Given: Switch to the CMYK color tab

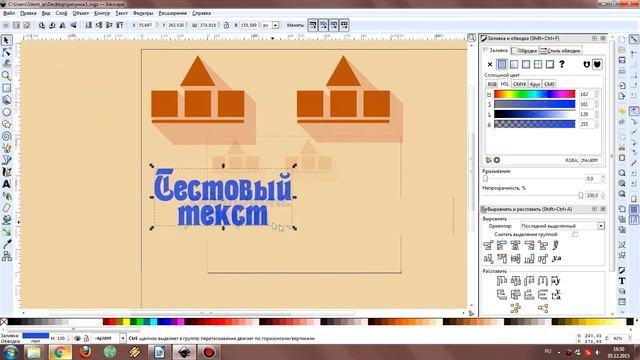Looking at the screenshot, I should point(519,84).
